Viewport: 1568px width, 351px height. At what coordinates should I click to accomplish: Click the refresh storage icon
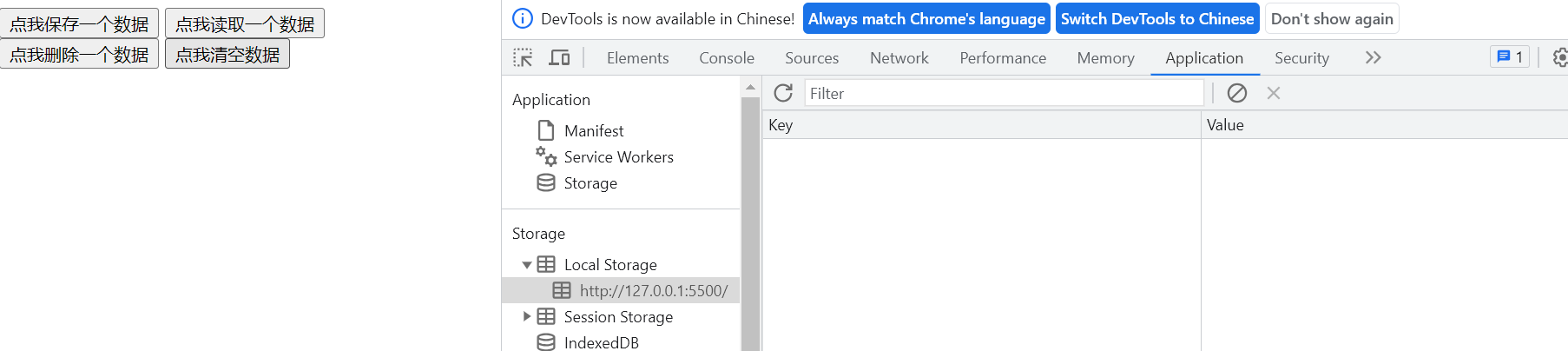783,93
